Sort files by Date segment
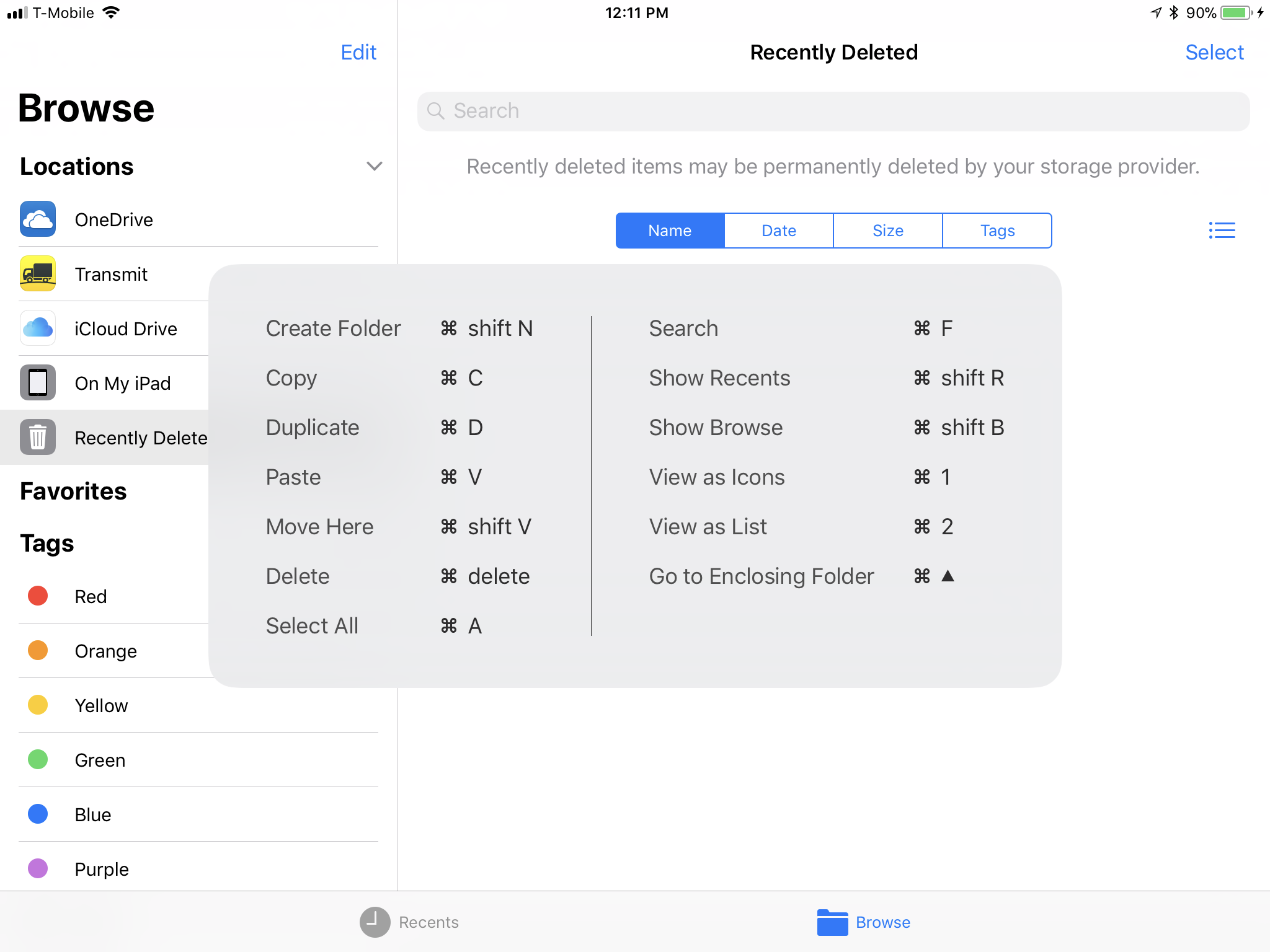1270x952 pixels. (x=779, y=231)
